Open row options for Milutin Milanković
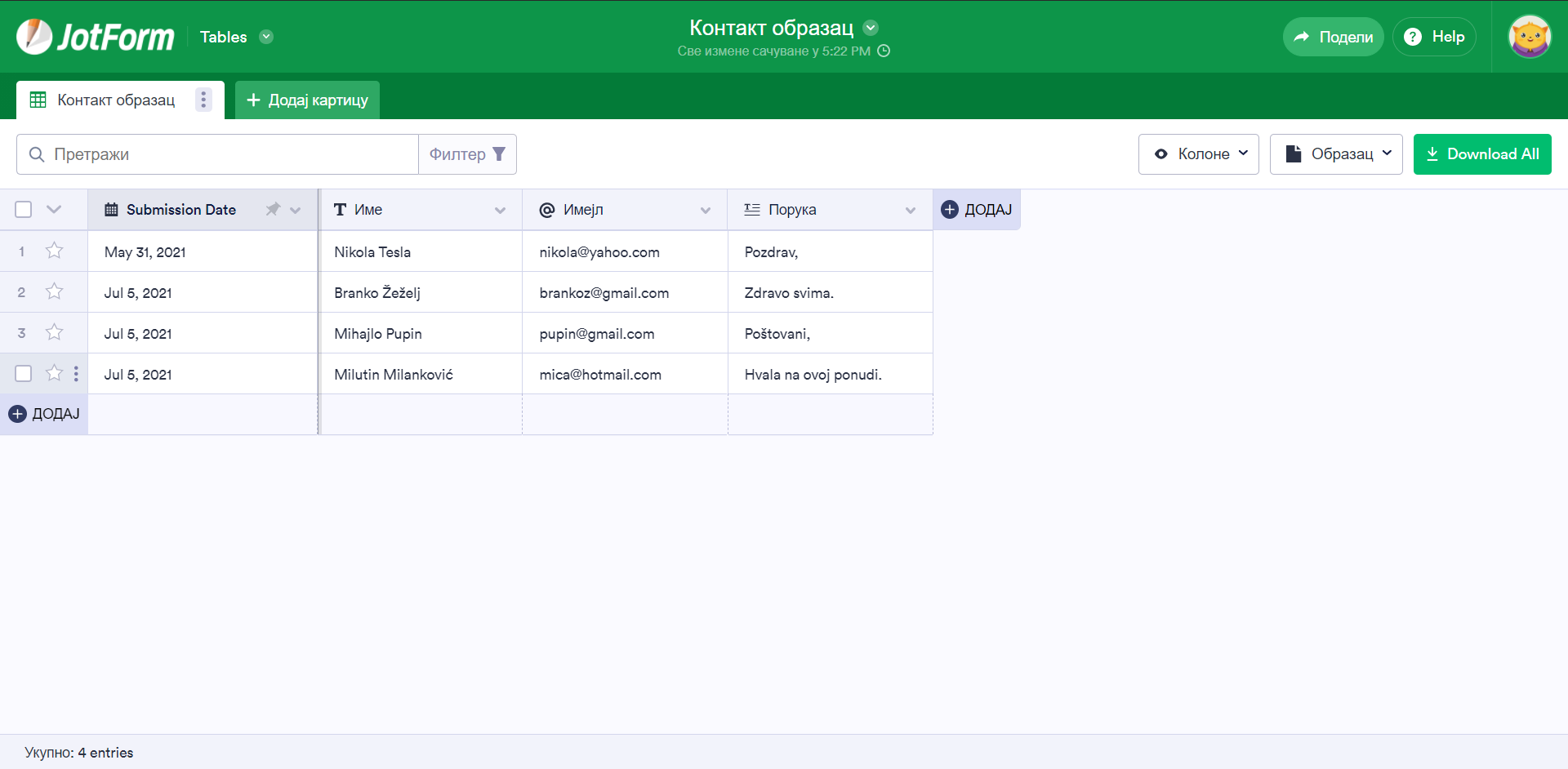 tap(76, 374)
